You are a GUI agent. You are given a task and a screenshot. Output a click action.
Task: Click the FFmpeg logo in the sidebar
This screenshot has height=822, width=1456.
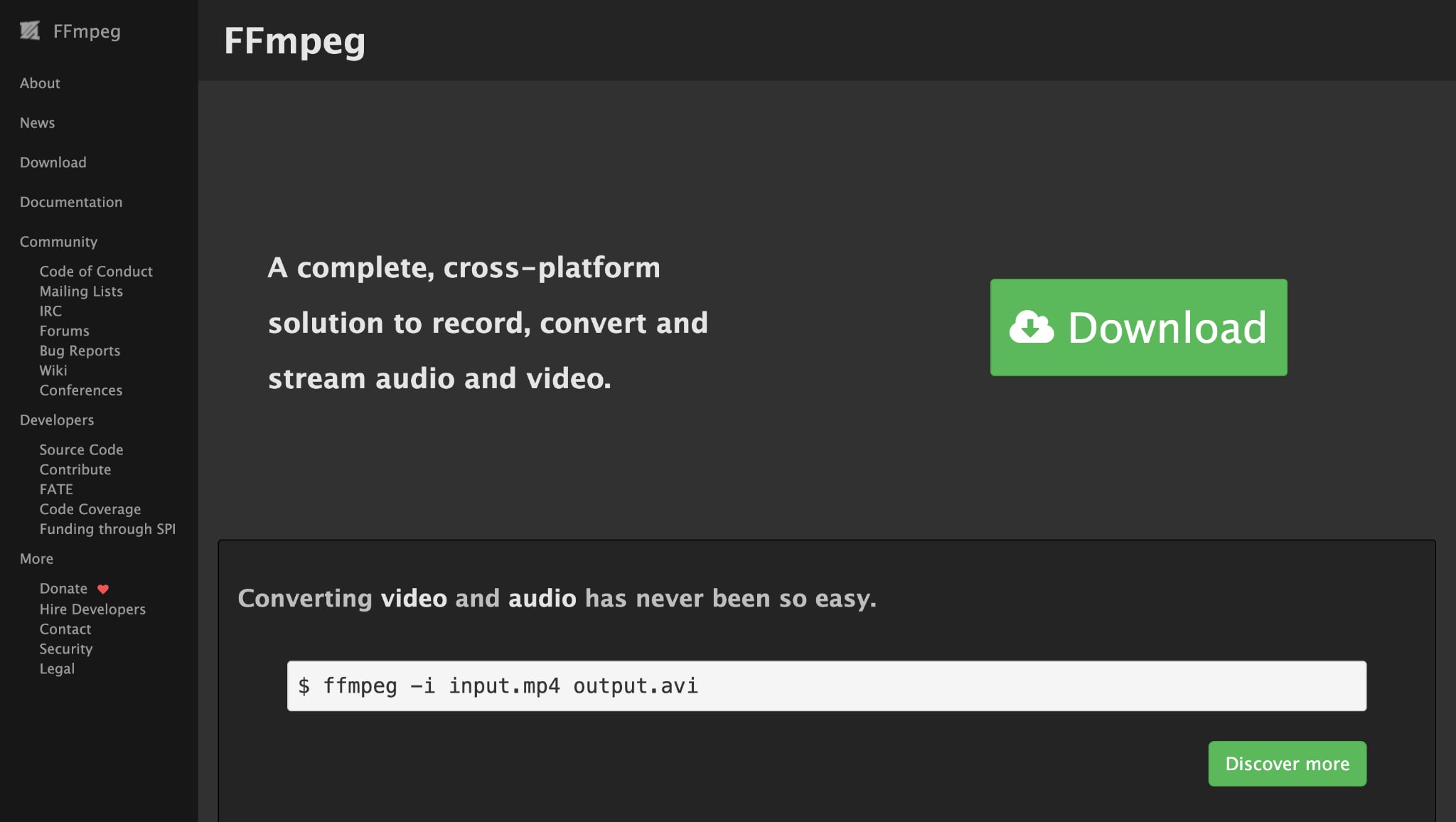30,31
